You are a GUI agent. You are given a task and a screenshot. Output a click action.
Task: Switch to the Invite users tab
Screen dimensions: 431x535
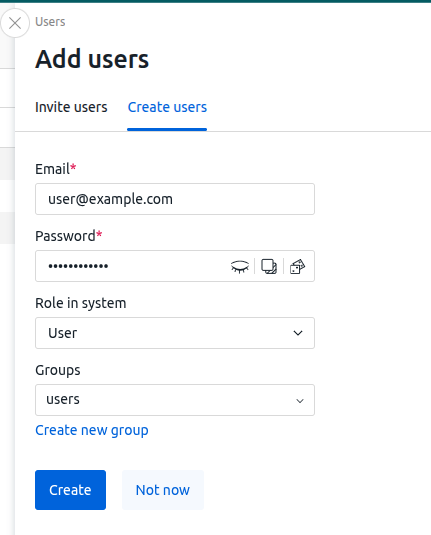point(71,107)
